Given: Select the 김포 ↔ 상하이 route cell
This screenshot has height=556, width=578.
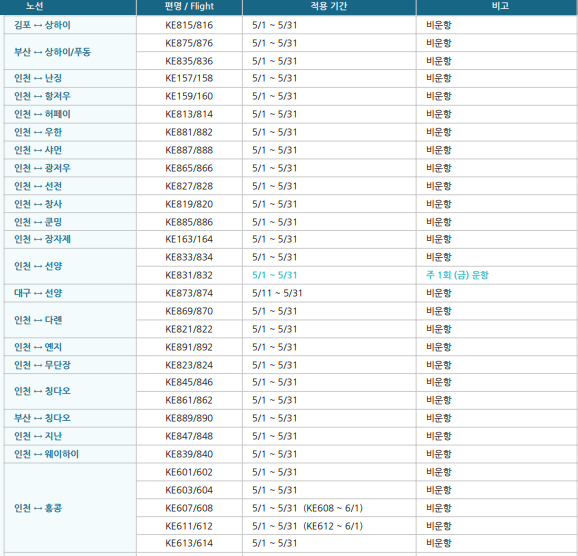Looking at the screenshot, I should coord(70,25).
